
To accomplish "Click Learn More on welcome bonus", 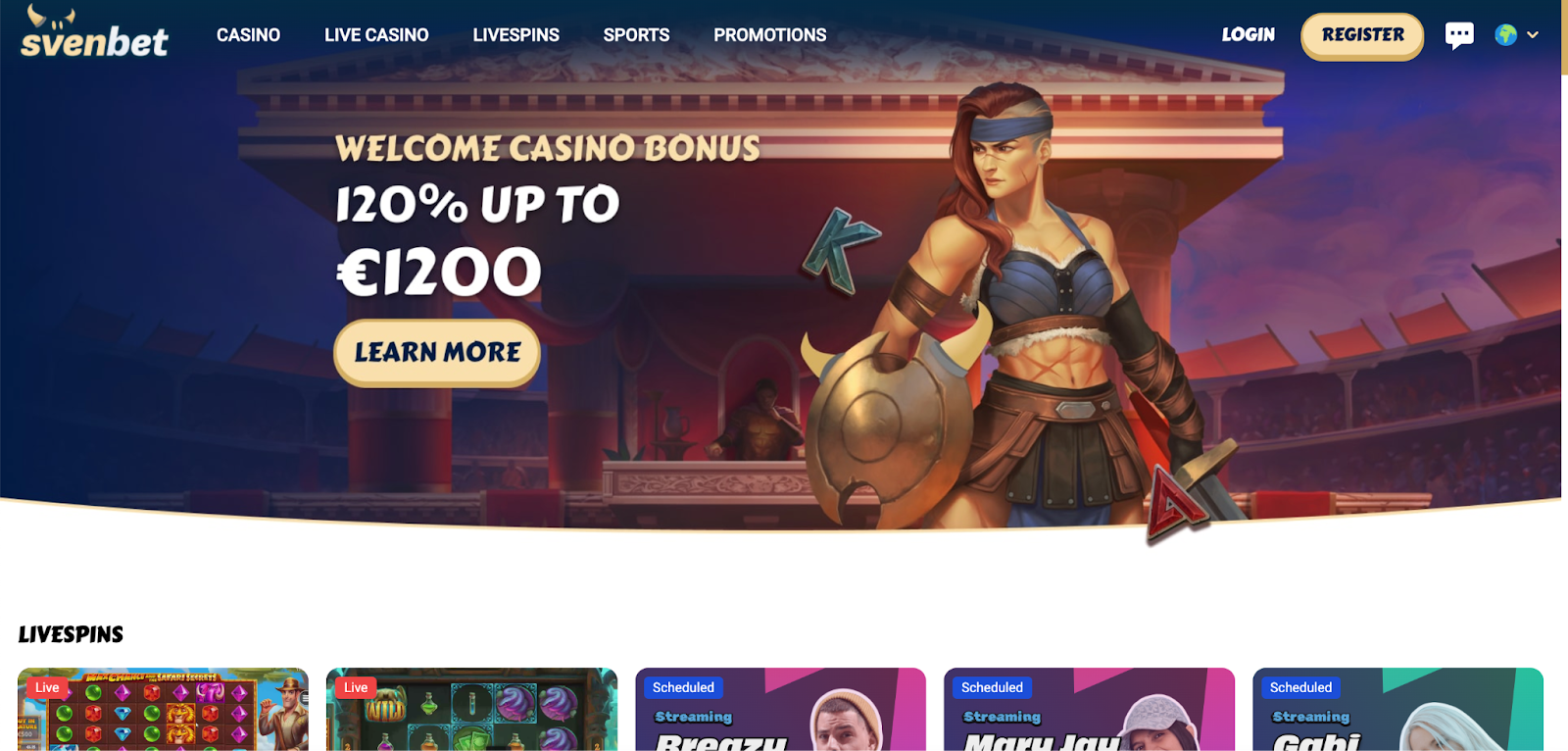I will tap(437, 353).
